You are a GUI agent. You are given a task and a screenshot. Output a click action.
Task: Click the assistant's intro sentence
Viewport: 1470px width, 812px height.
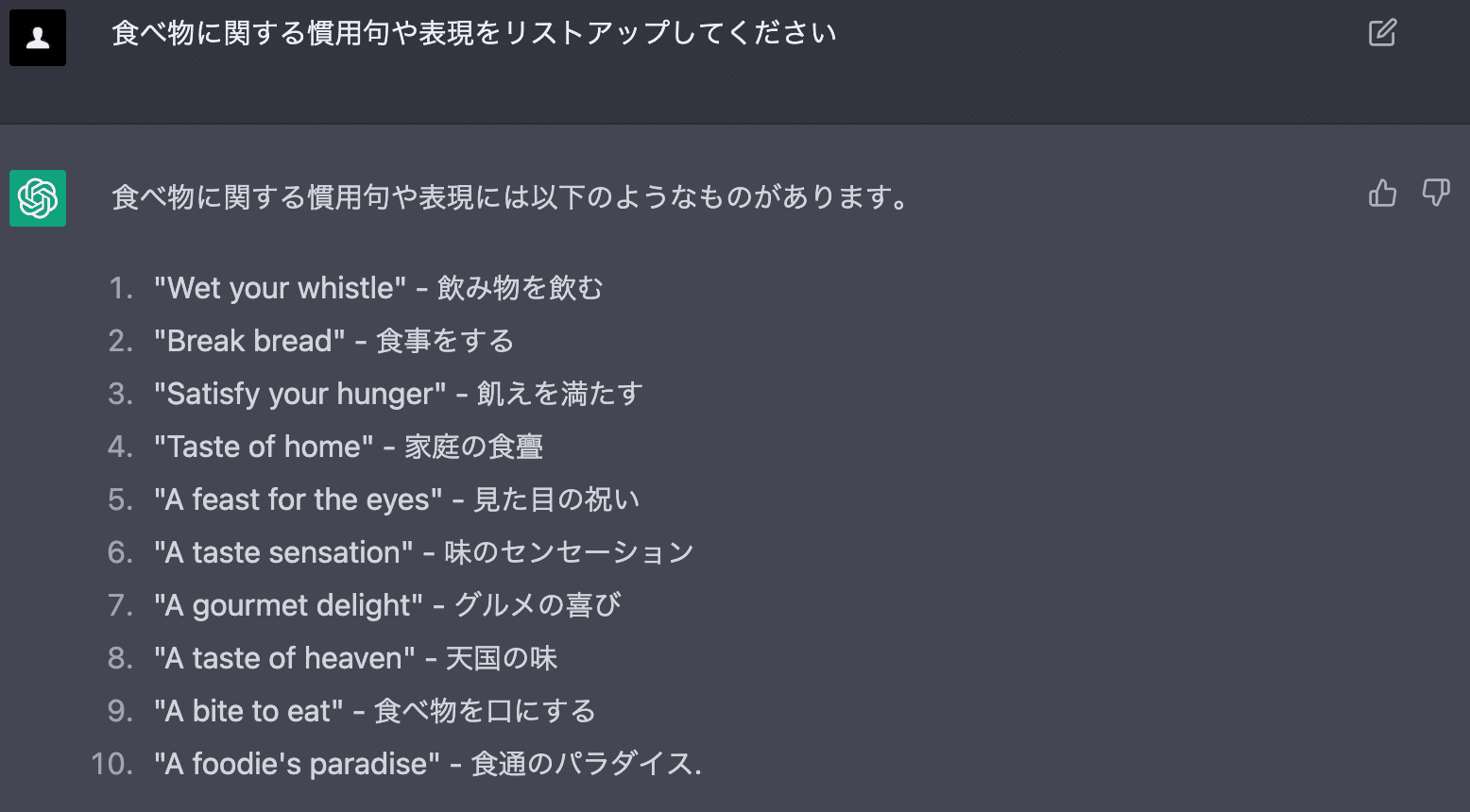pos(510,197)
